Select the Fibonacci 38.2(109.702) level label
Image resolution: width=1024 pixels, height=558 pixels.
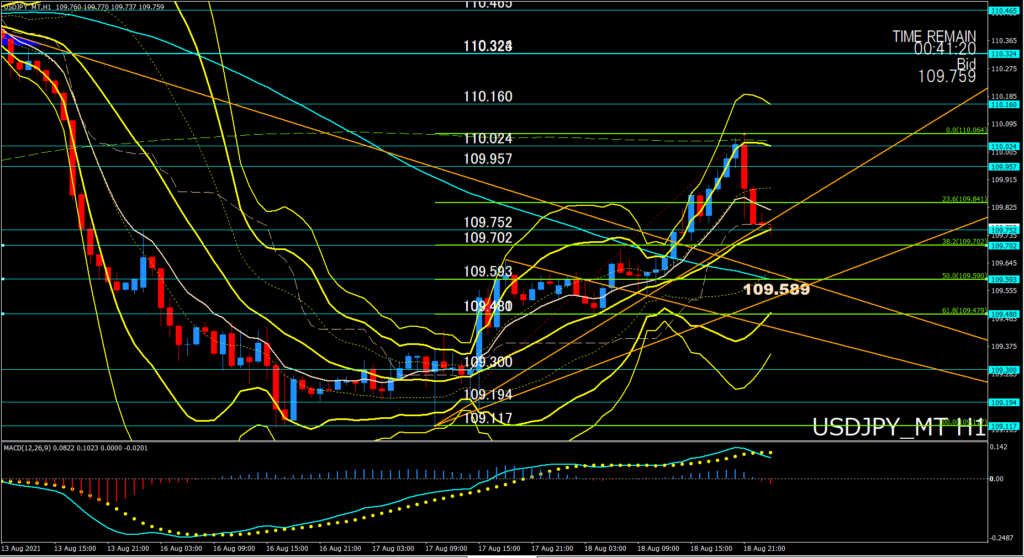[964, 242]
